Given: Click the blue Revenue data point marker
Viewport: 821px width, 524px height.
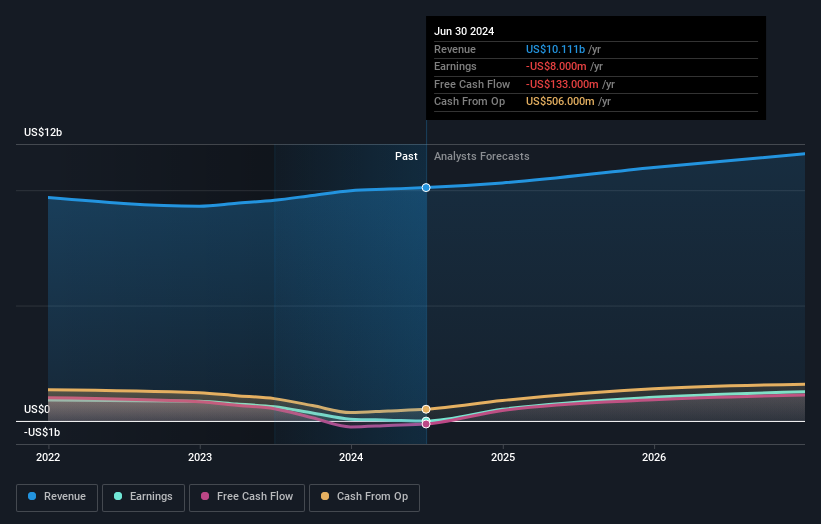Looking at the screenshot, I should [x=426, y=187].
